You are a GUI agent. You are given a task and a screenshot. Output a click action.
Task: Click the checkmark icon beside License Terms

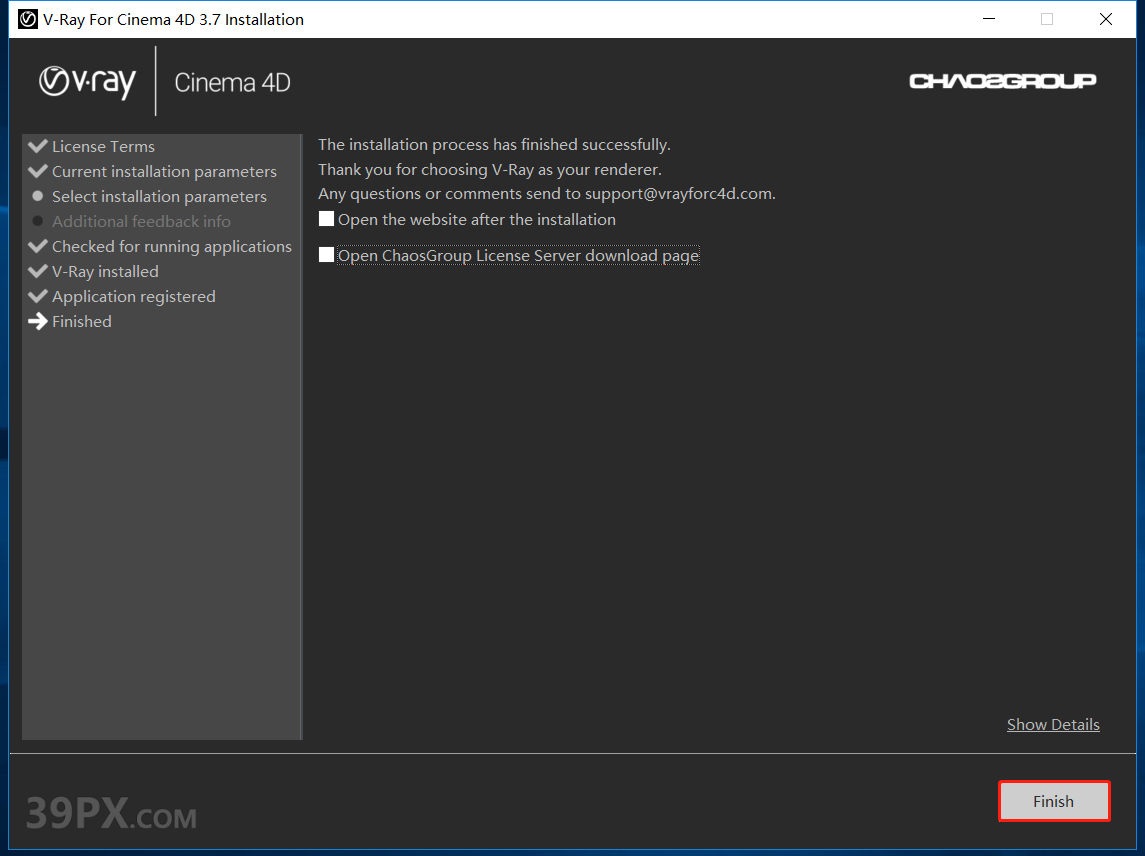pos(37,146)
